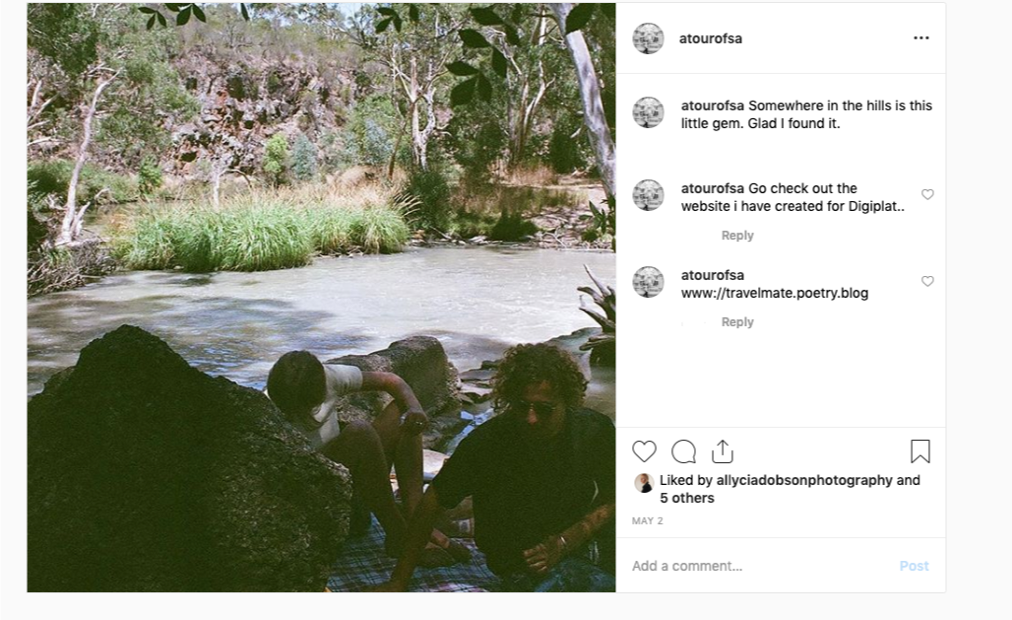The image size is (1012, 620).
Task: Like the Digiplat website comment
Action: click(927, 195)
